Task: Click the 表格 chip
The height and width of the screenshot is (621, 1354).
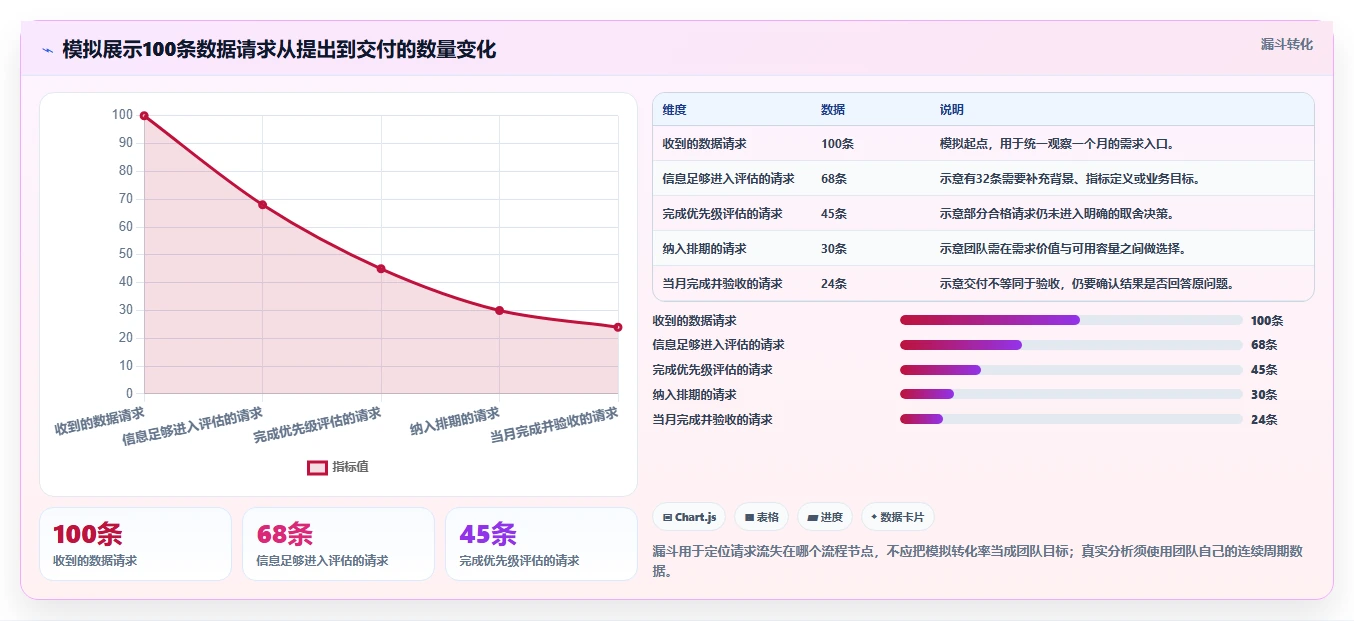Action: [761, 517]
